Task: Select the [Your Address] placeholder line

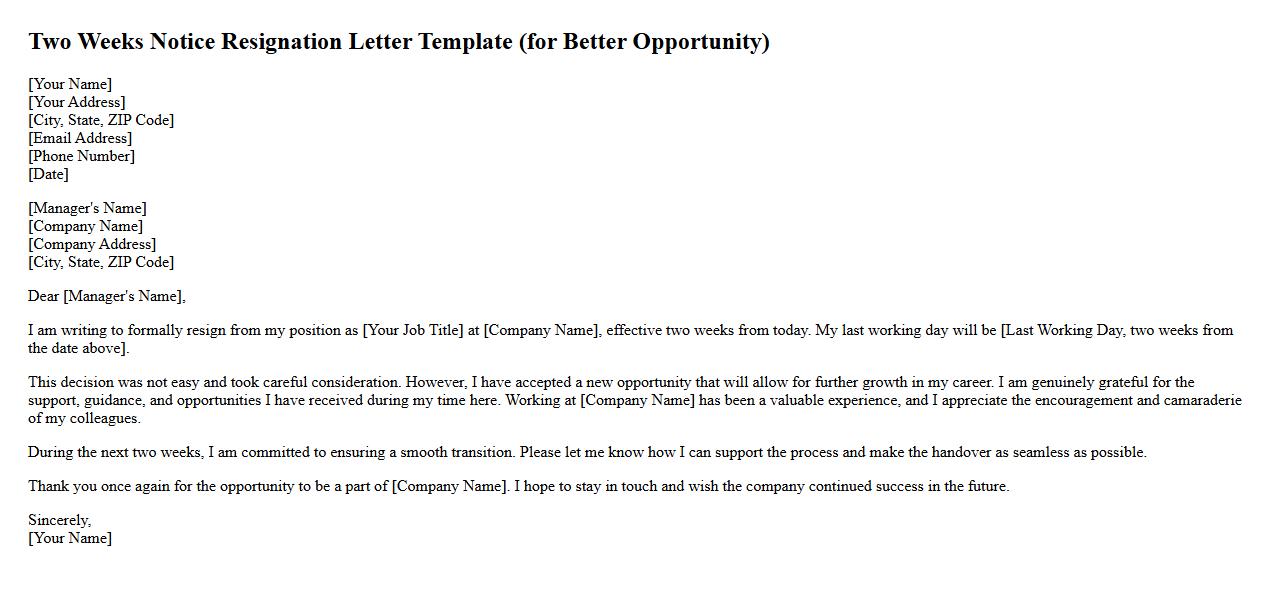Action: tap(77, 102)
